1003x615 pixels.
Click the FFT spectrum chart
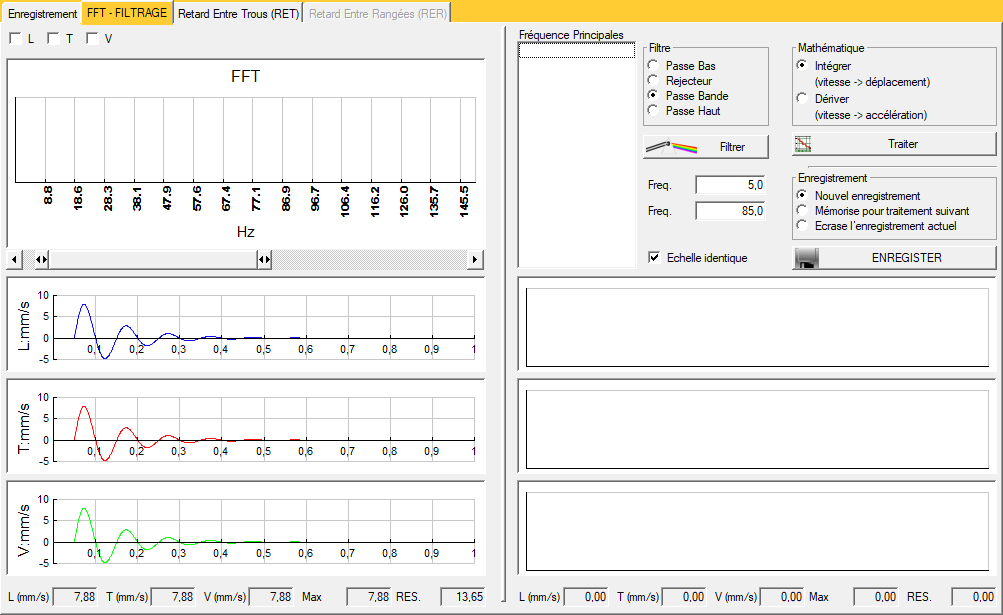pos(246,153)
